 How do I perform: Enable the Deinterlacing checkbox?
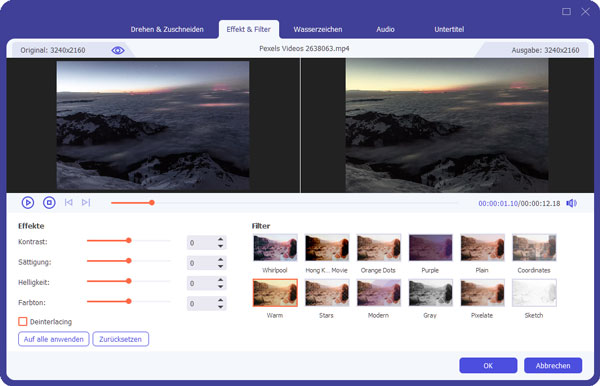coord(23,321)
